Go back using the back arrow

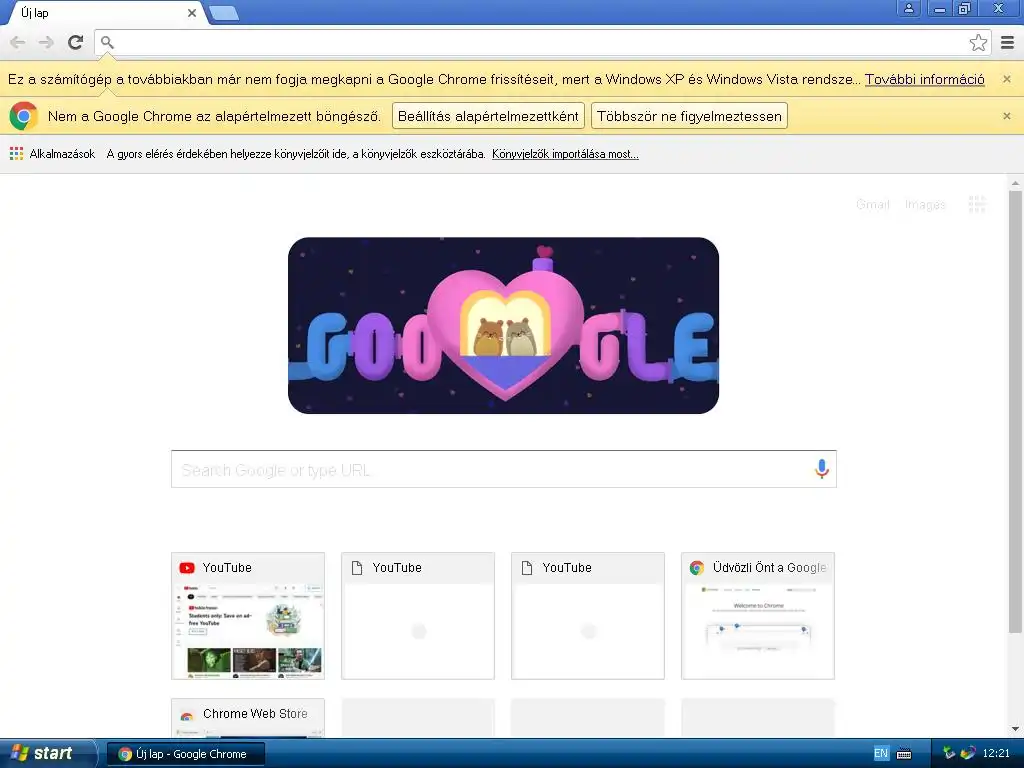tap(18, 42)
